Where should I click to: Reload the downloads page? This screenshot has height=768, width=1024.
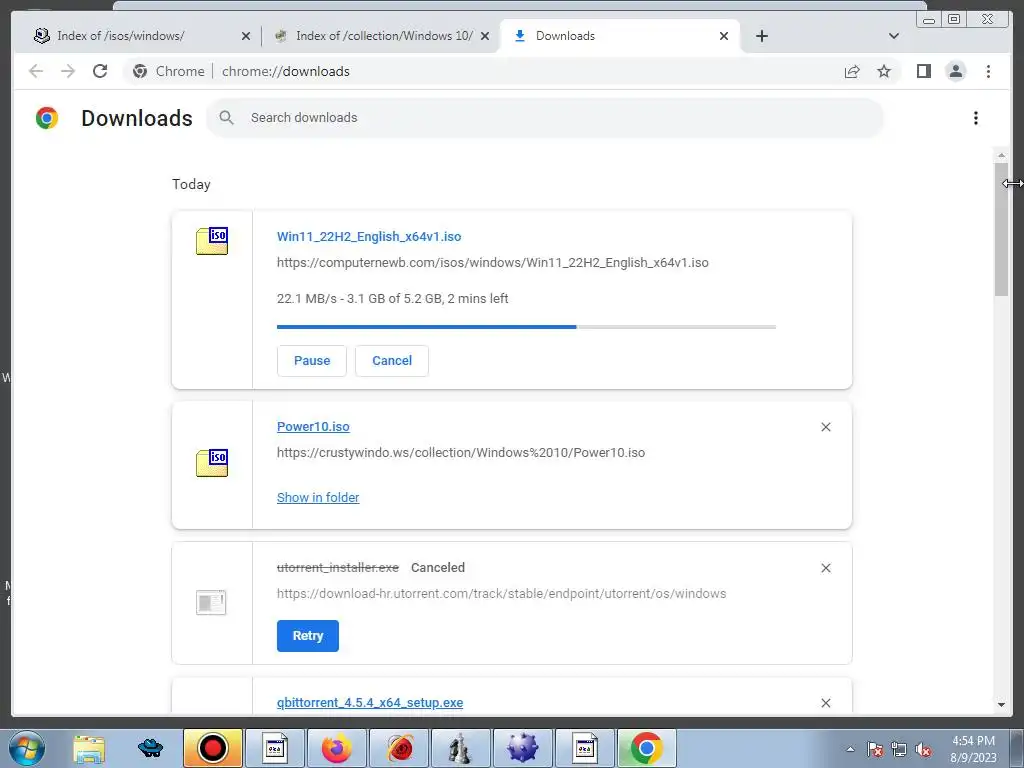100,71
